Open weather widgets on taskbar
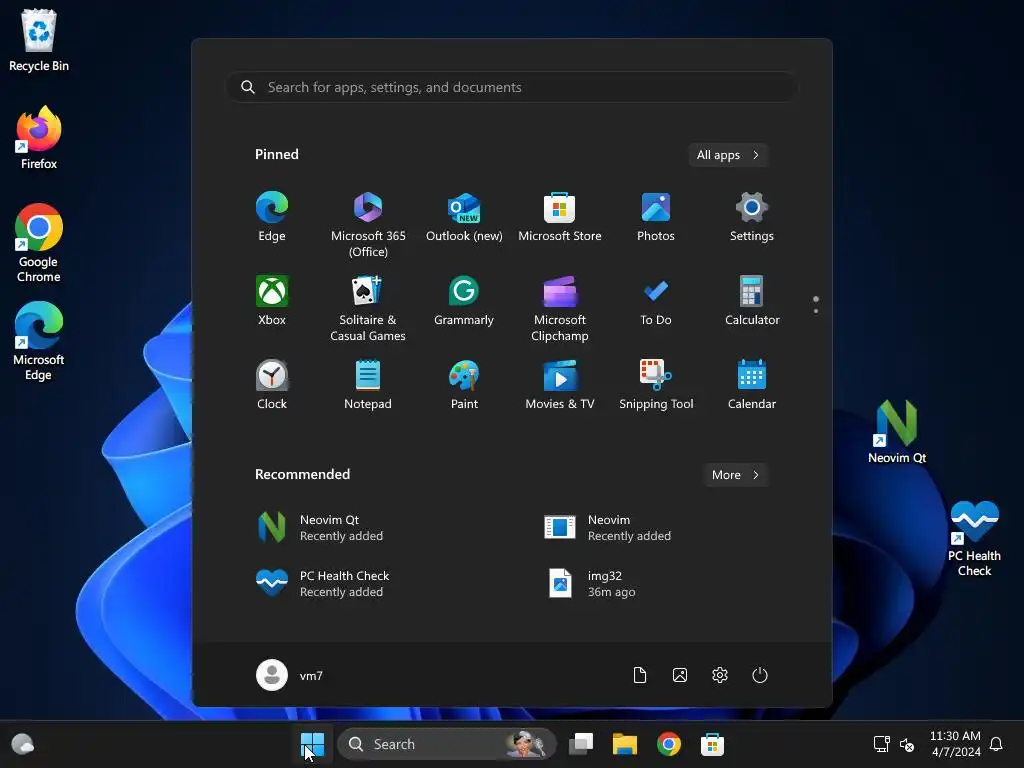 coord(23,744)
